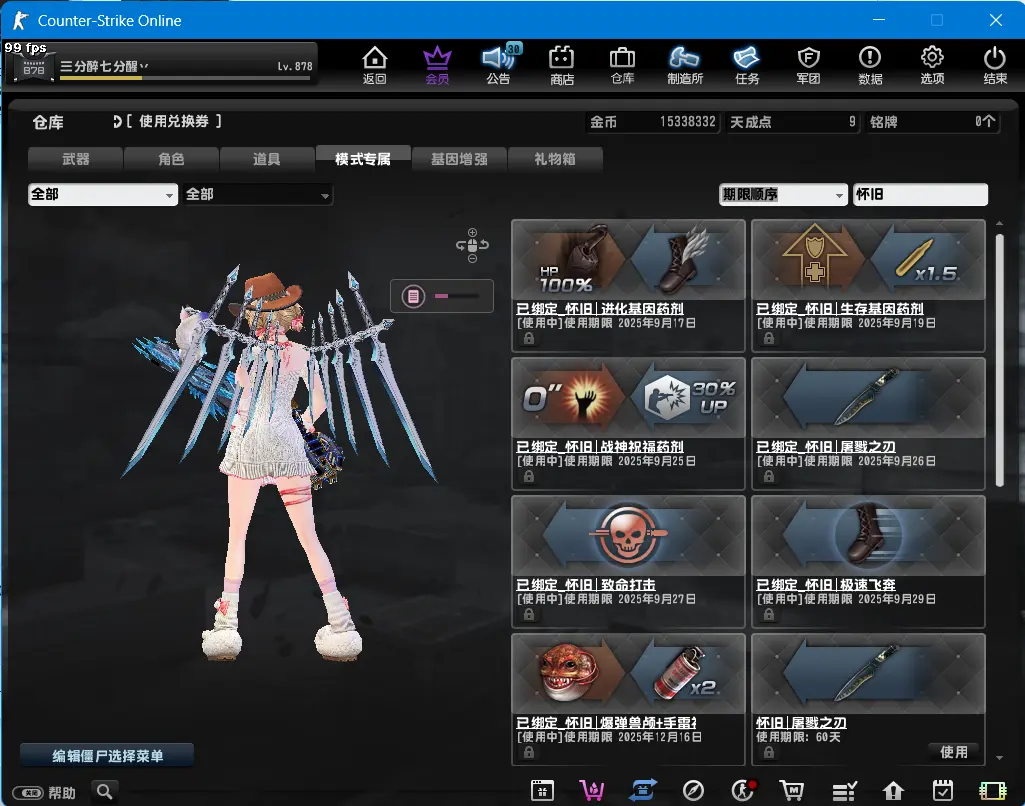Click the 编辑僵尸选择菜单 button
Viewport: 1025px width, 806px height.
point(107,755)
